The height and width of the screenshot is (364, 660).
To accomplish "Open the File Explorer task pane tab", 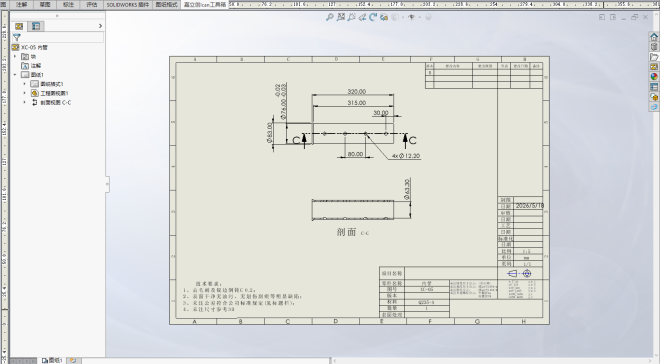I will (x=654, y=57).
